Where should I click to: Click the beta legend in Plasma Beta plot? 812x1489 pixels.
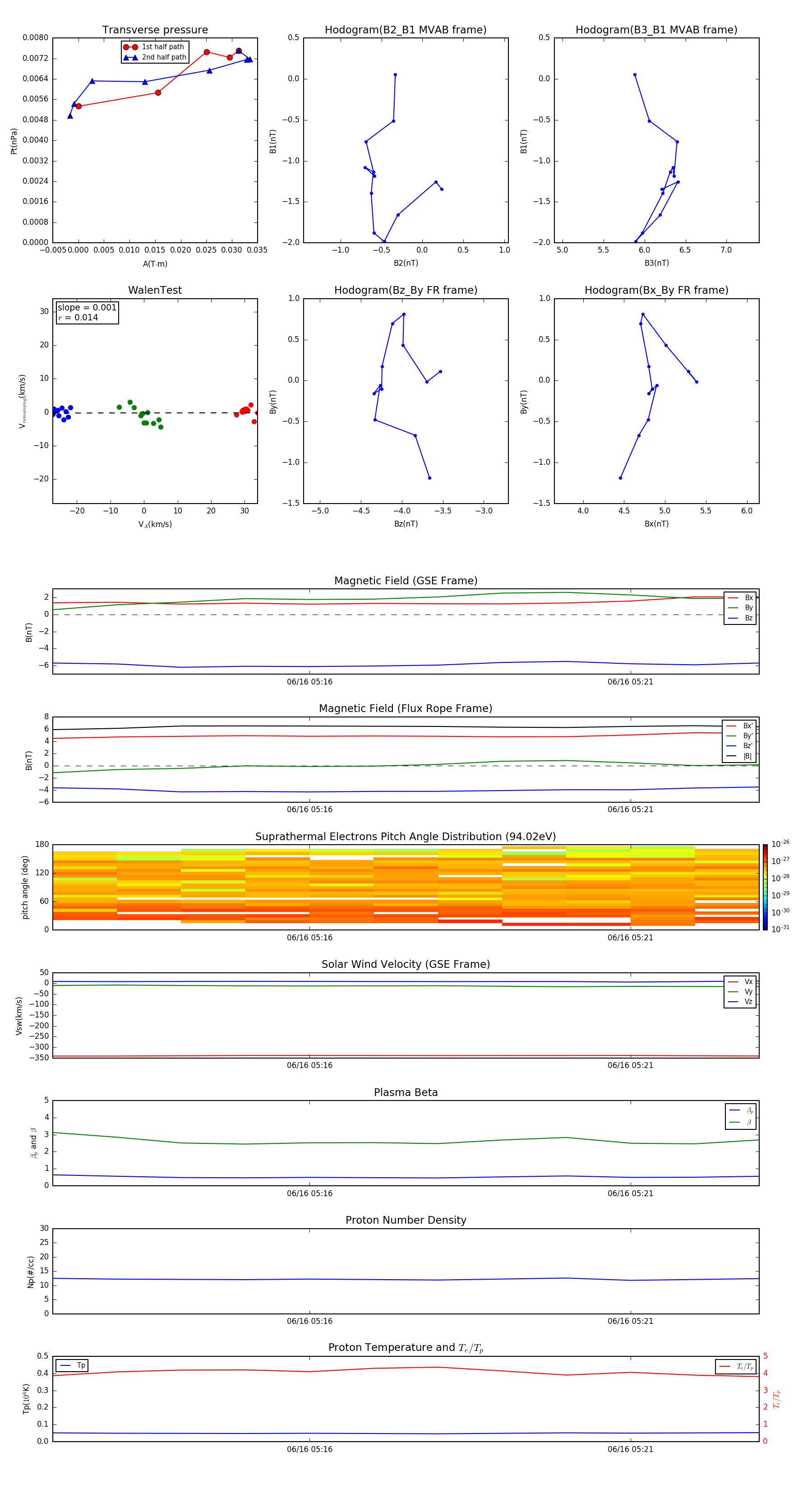[x=740, y=1116]
